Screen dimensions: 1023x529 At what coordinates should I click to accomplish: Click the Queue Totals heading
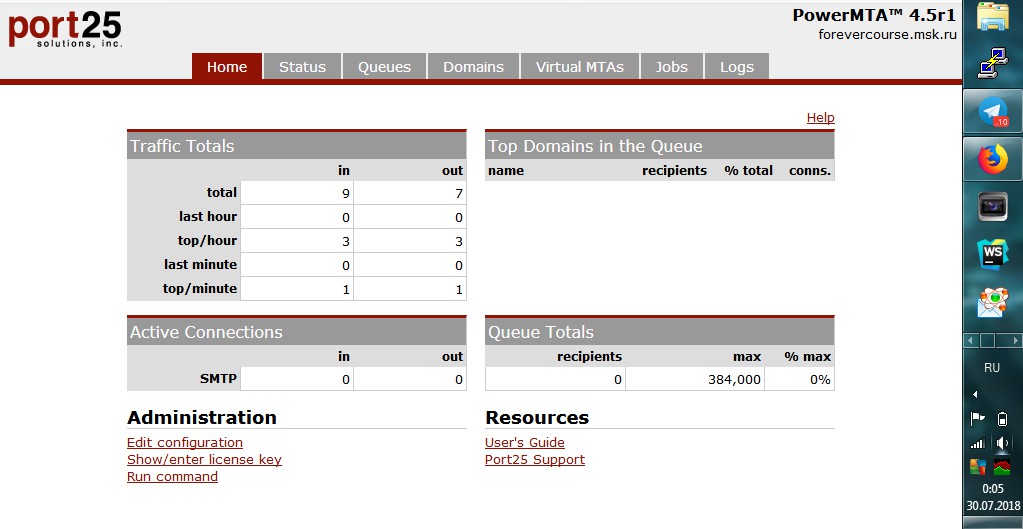541,332
